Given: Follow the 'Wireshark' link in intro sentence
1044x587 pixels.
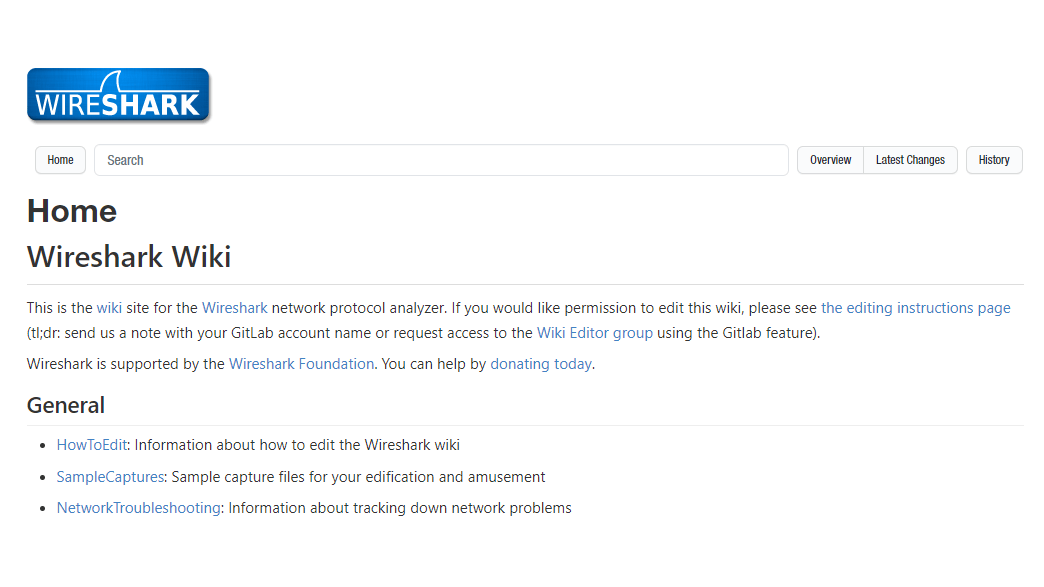Looking at the screenshot, I should 235,308.
